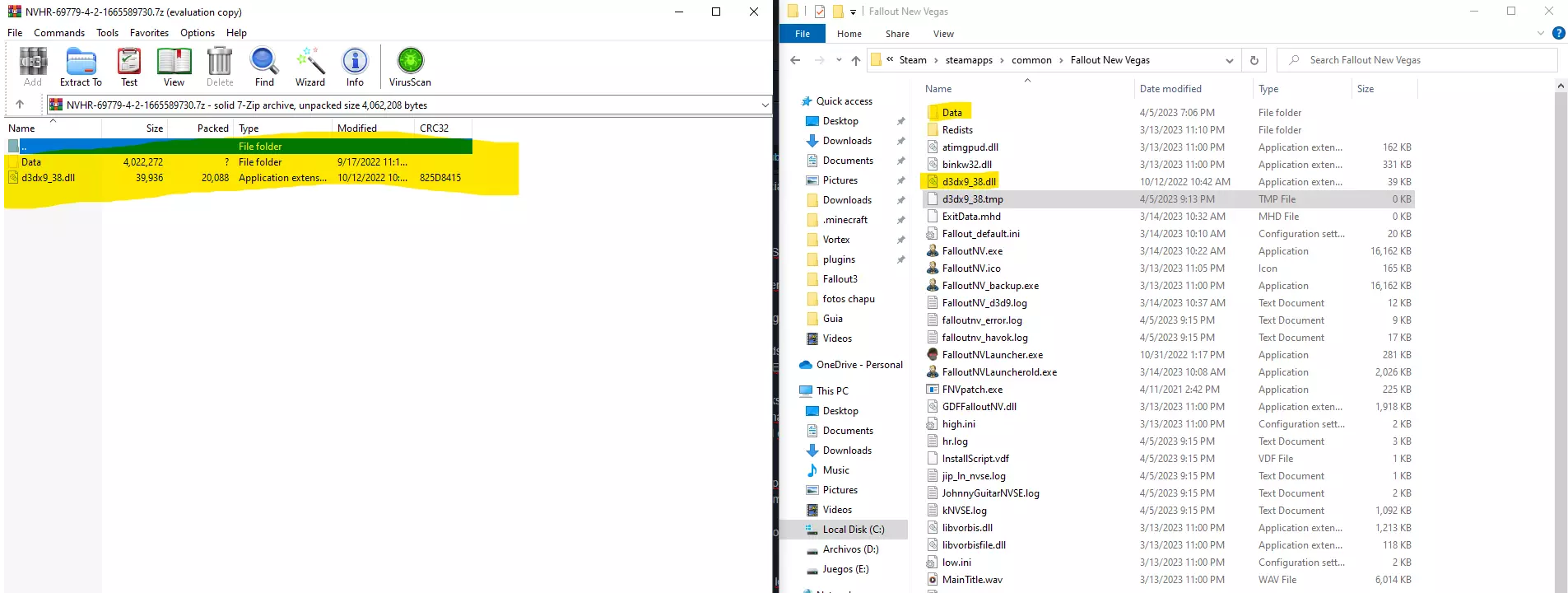Click the Test archive icon in WinRAR
Image resolution: width=1568 pixels, height=593 pixels.
pyautogui.click(x=129, y=67)
